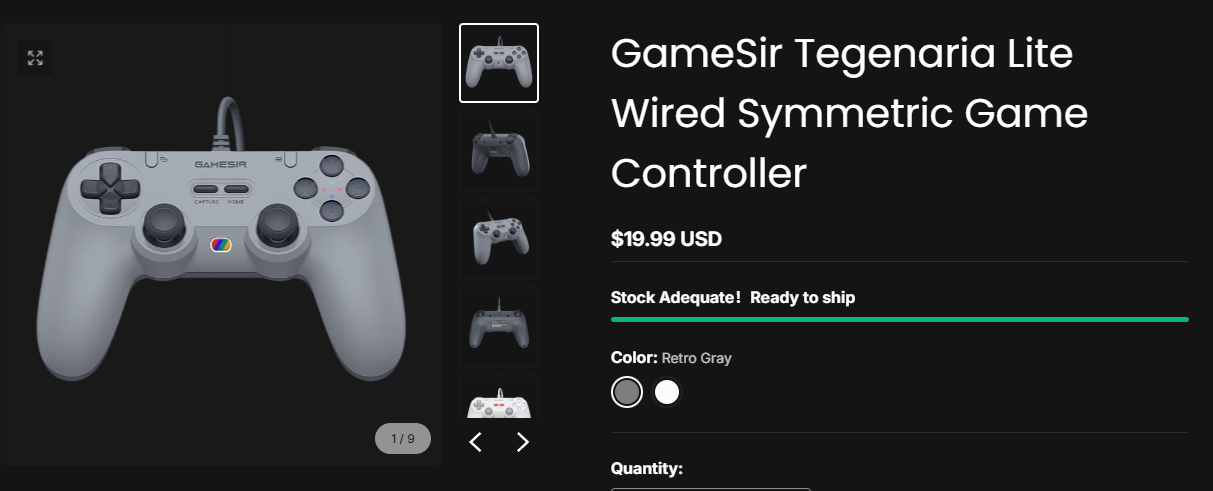Viewport: 1213px width, 491px height.
Task: Click the quantity field below Quantity label
Action: [x=711, y=489]
